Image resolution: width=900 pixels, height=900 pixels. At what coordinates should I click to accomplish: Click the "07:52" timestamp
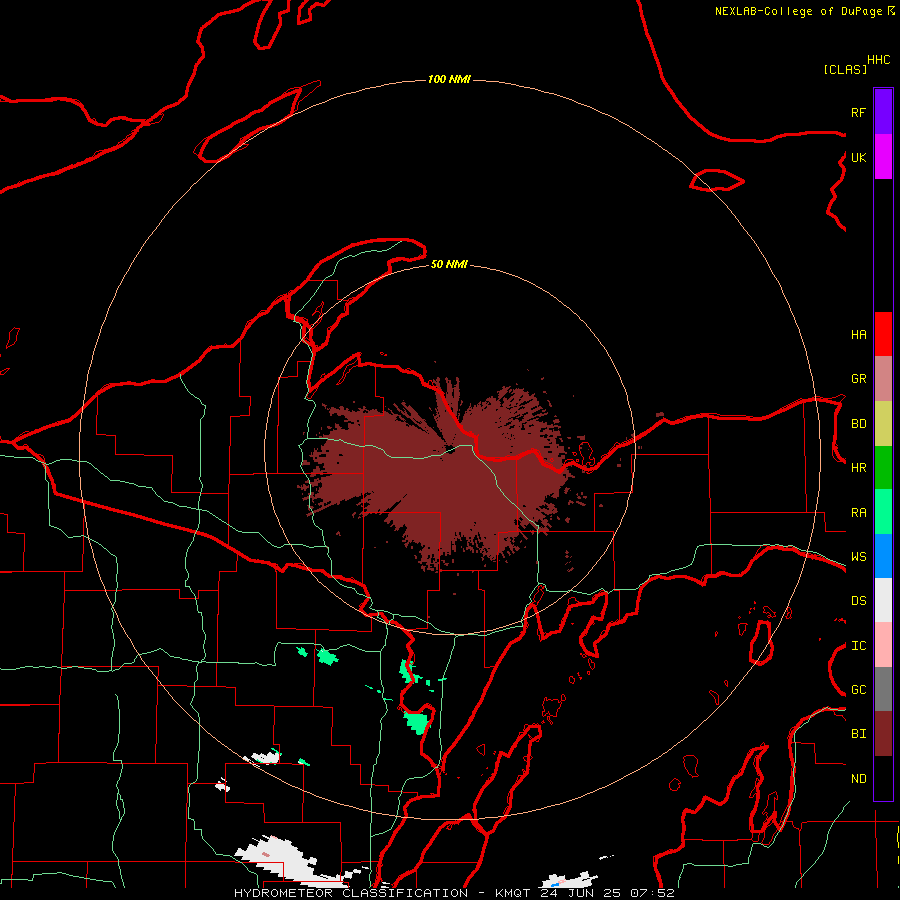[x=652, y=893]
